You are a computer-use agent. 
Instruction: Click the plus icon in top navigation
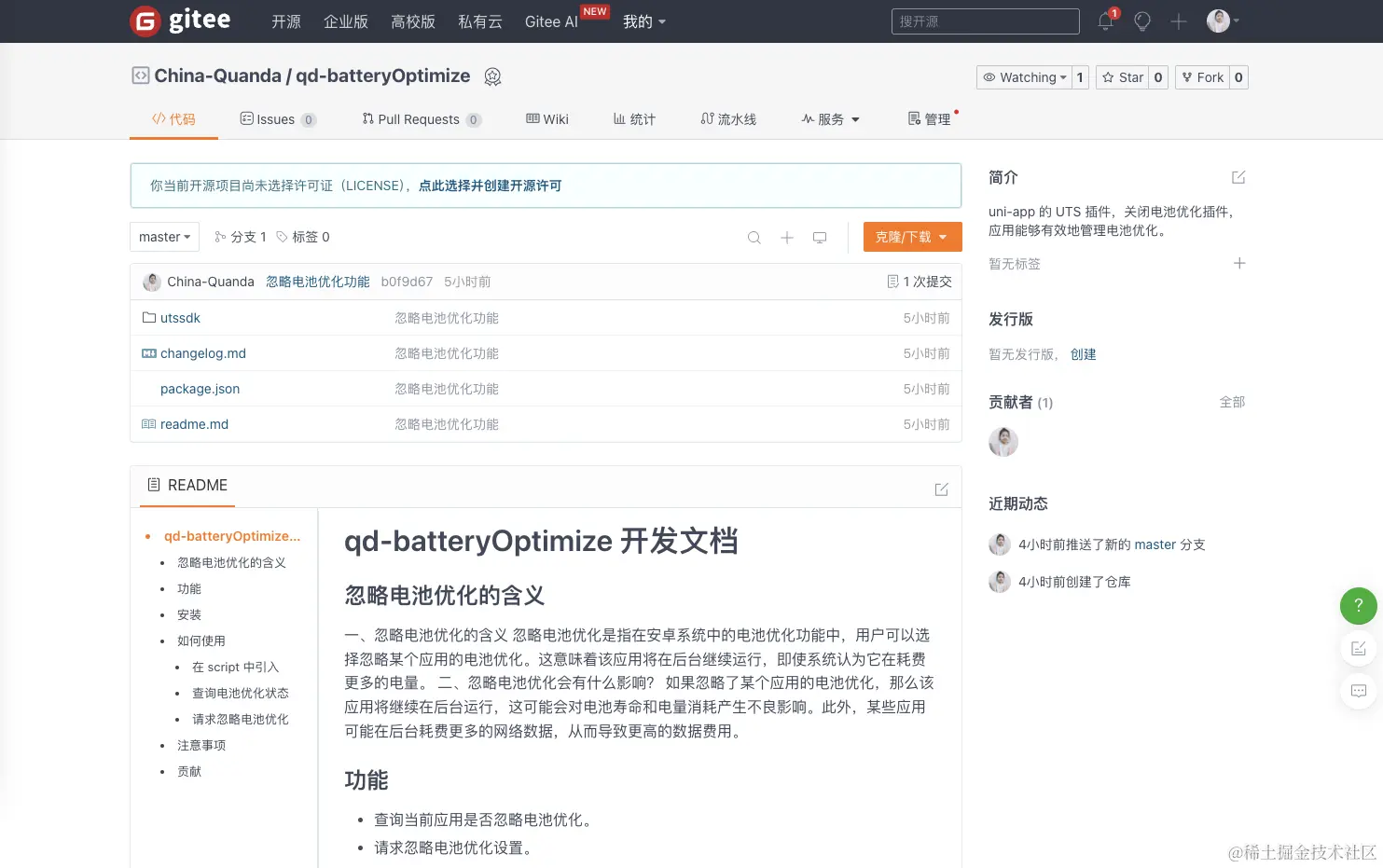click(x=1179, y=21)
